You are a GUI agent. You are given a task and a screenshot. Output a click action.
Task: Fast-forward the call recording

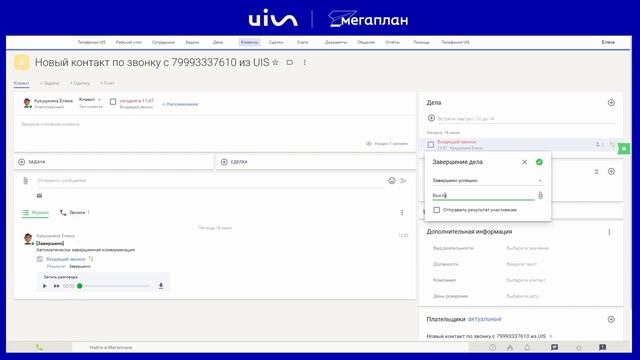tap(56, 286)
